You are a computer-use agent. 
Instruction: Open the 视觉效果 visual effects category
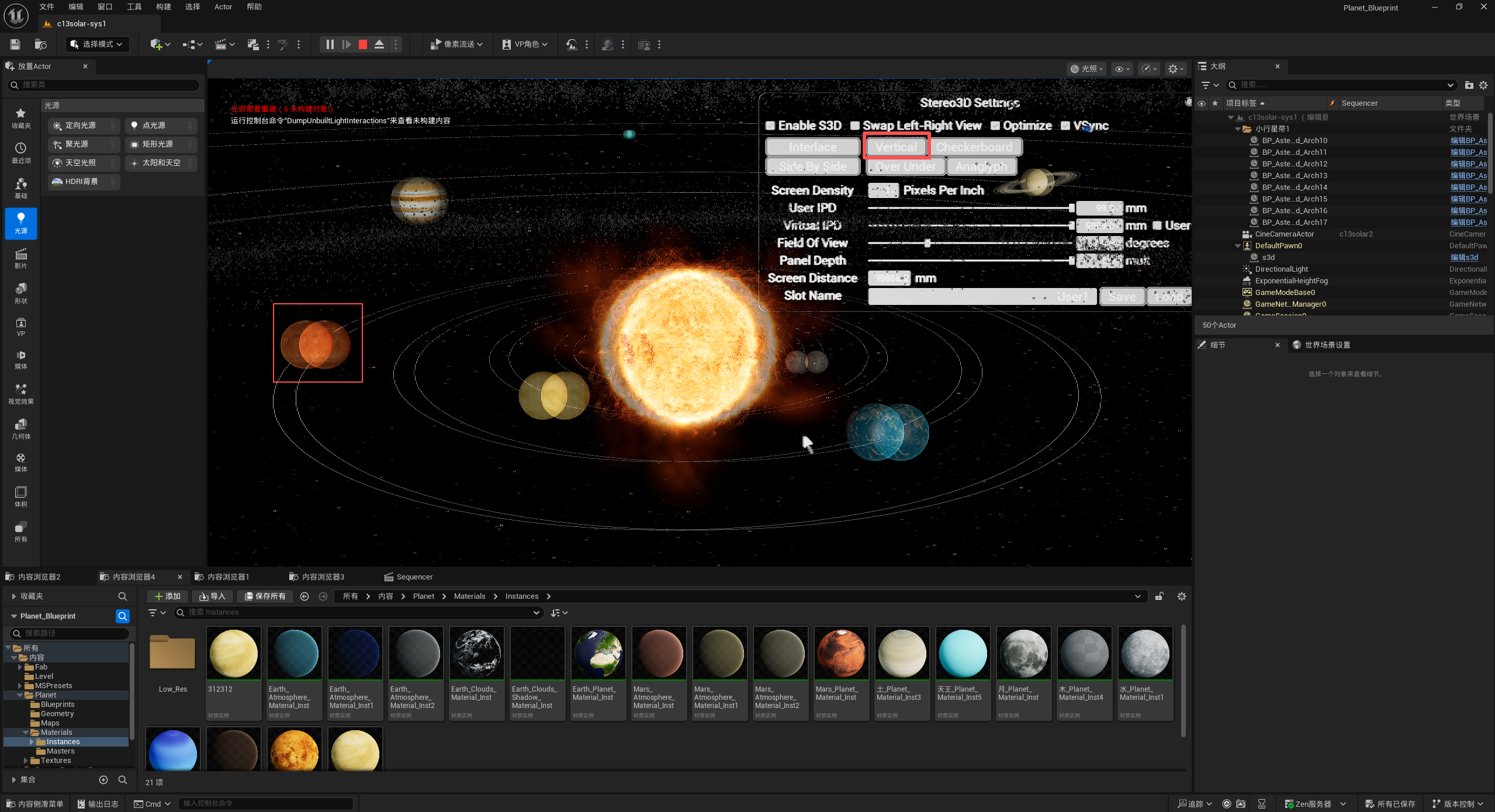(x=21, y=394)
